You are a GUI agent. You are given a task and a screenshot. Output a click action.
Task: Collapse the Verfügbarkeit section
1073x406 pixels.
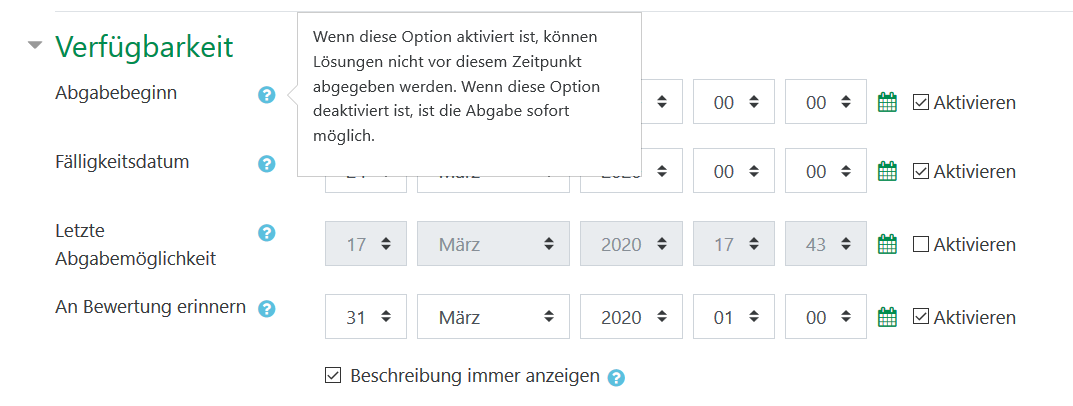pyautogui.click(x=36, y=45)
